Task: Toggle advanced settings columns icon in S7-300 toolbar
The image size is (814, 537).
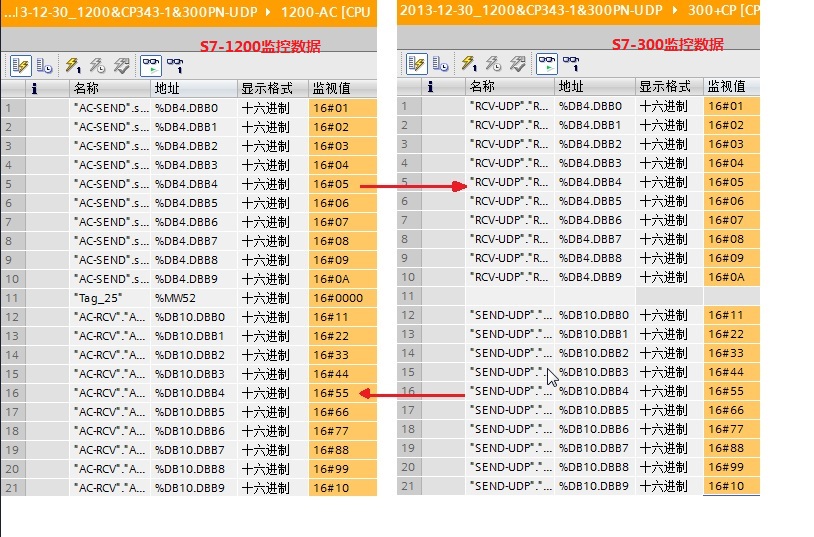Action: [x=440, y=64]
